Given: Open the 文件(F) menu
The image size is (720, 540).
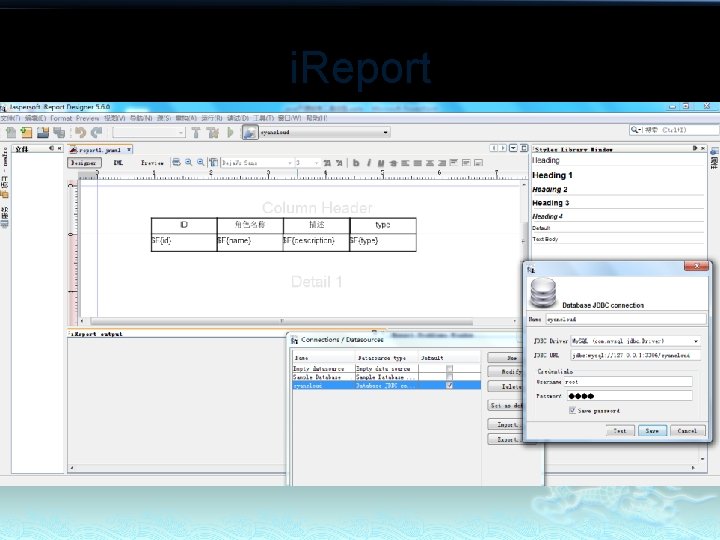Looking at the screenshot, I should click(x=10, y=118).
